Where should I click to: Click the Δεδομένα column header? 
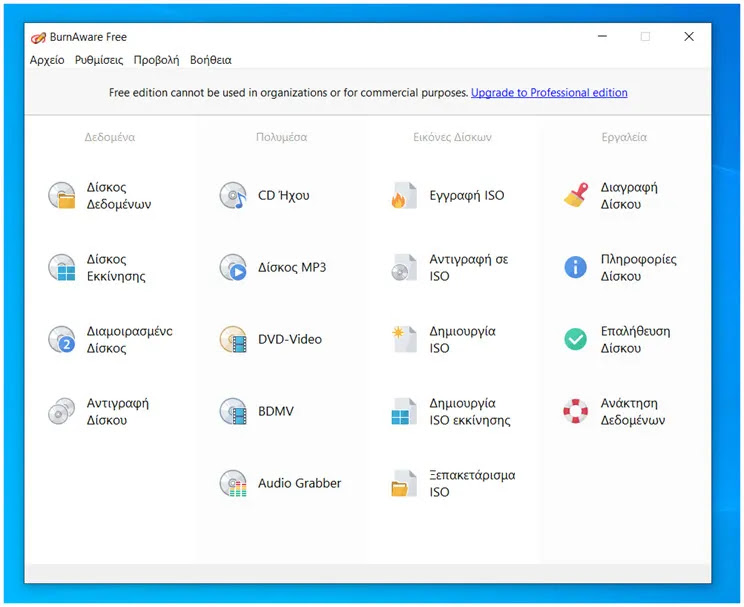tap(110, 137)
